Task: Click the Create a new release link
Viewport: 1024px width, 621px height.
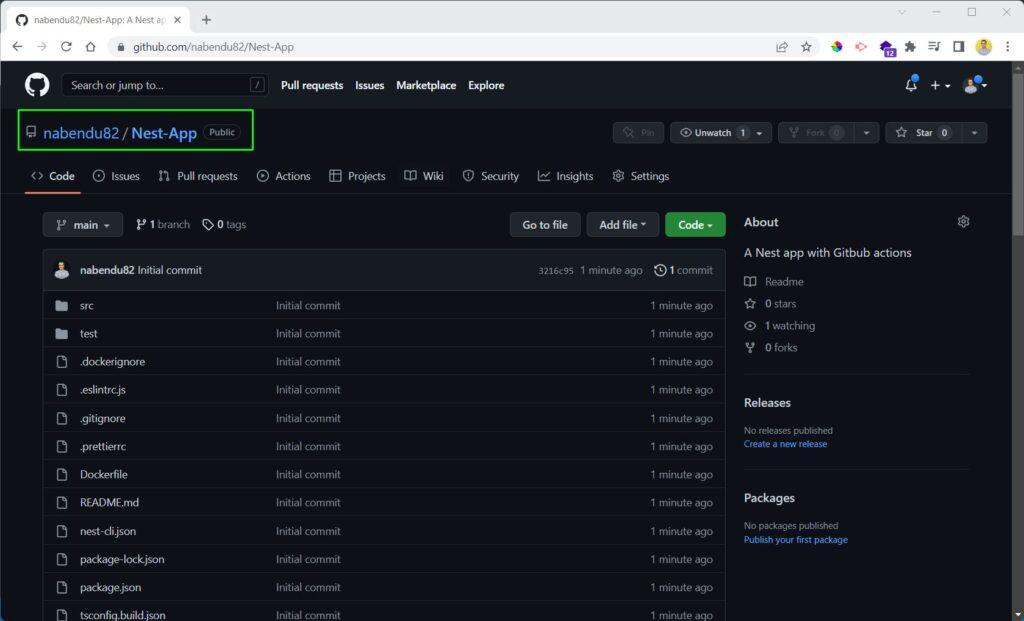Action: pos(785,444)
